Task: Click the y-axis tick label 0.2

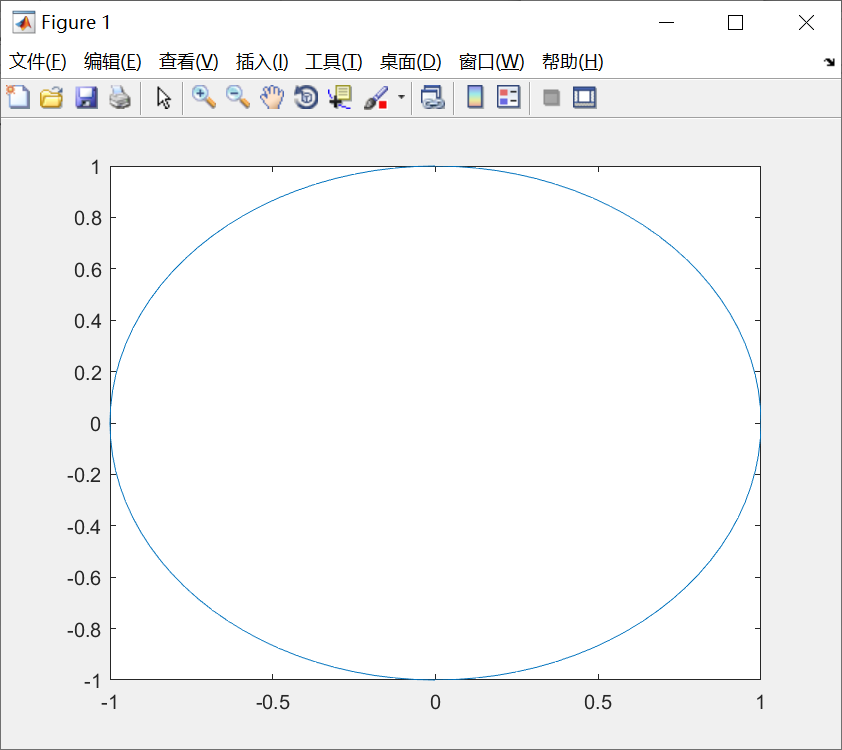Action: click(88, 373)
